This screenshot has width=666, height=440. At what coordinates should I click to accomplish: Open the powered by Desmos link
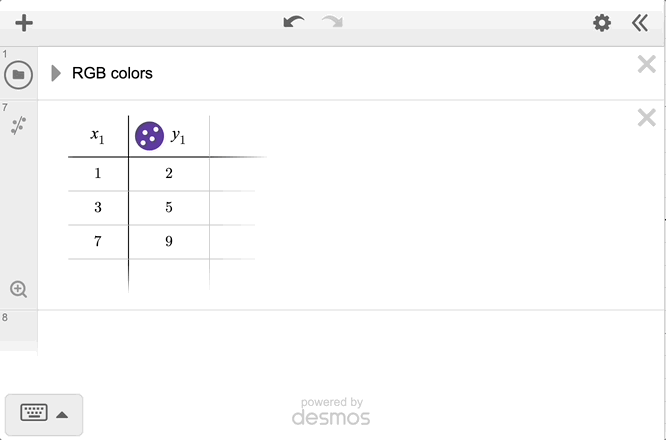coord(331,411)
